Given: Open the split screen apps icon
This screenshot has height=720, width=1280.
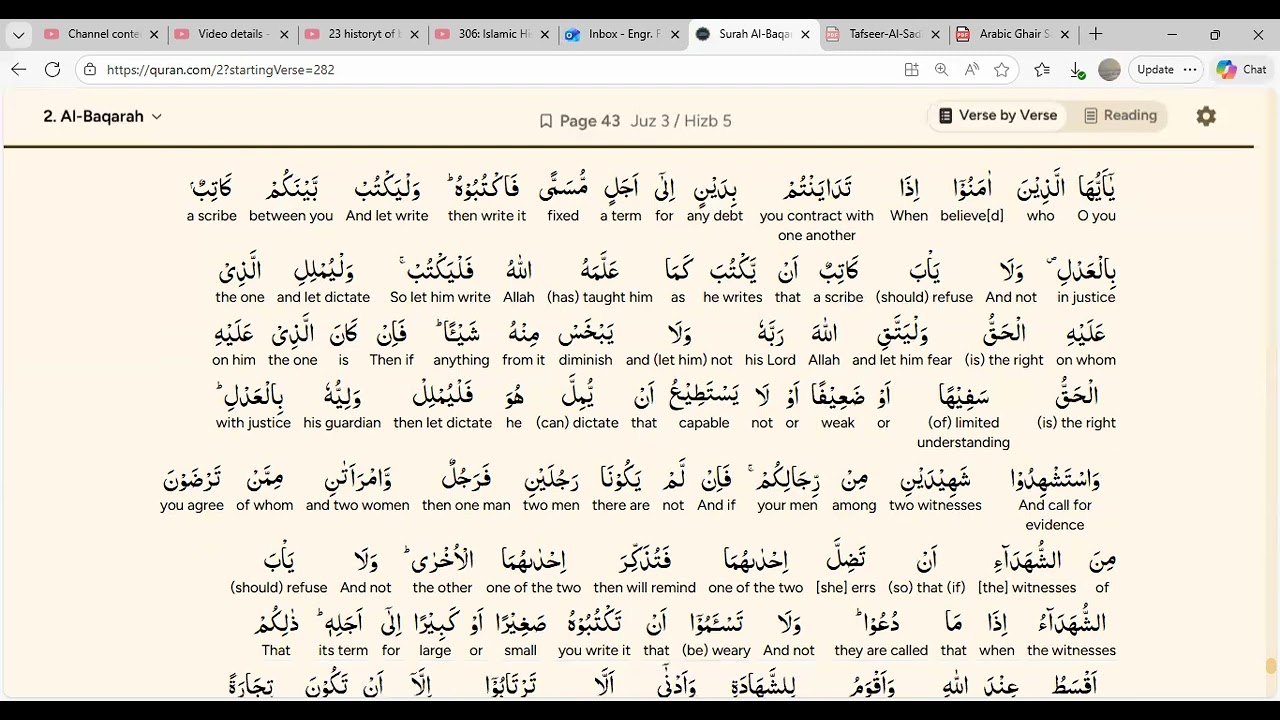Looking at the screenshot, I should (x=911, y=70).
